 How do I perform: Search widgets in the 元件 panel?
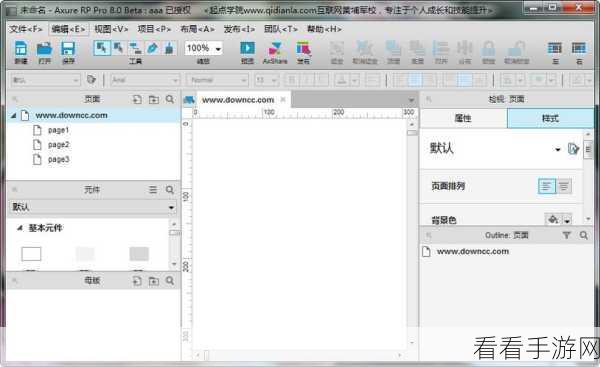click(170, 190)
